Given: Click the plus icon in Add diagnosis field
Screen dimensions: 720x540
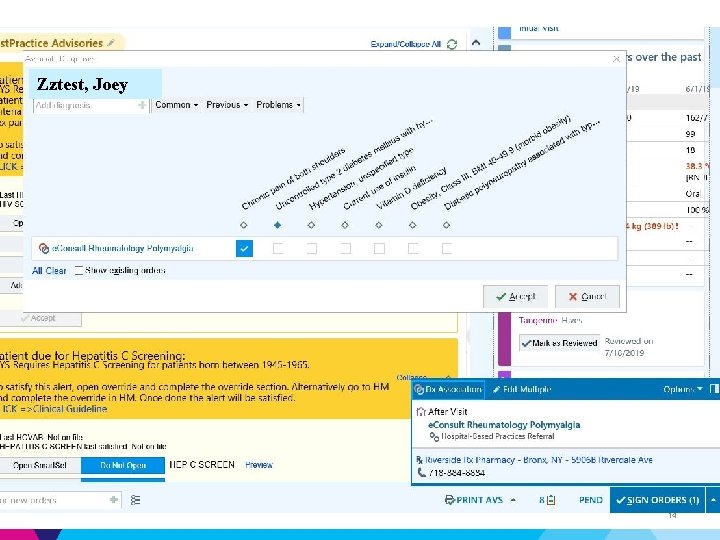Looking at the screenshot, I should [142, 105].
